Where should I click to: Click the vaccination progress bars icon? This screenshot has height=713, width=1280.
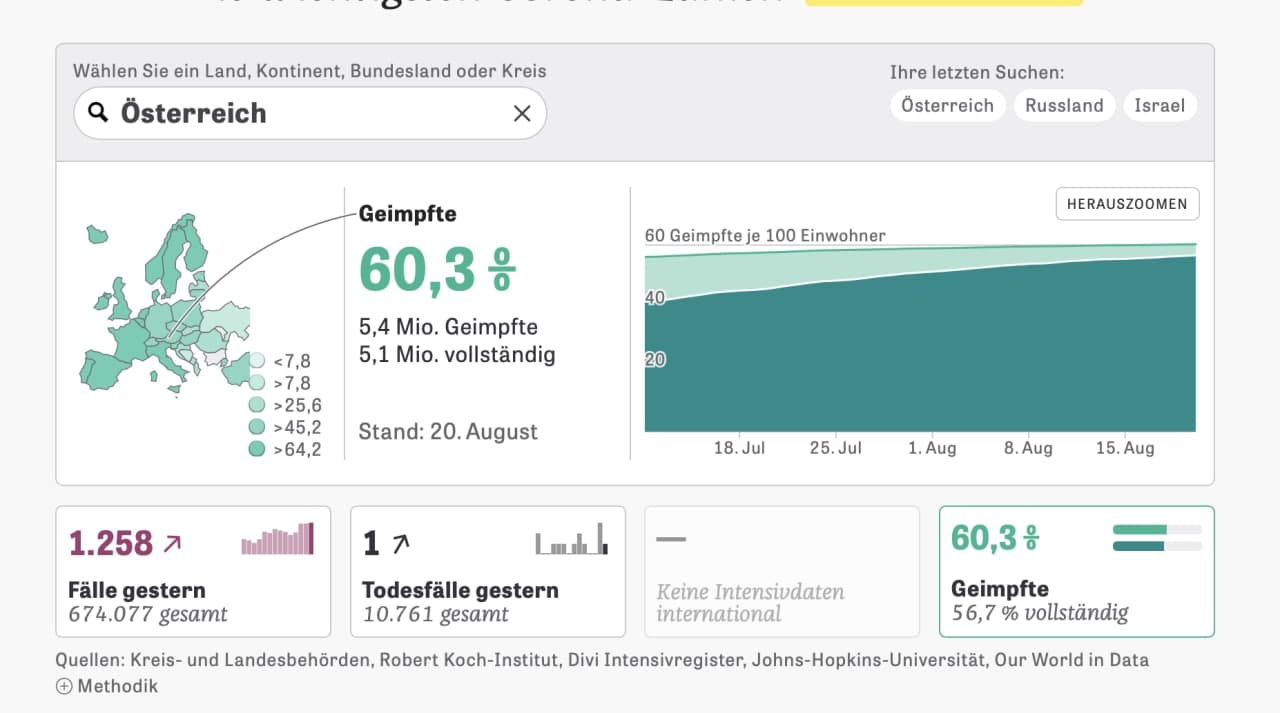(x=1157, y=537)
